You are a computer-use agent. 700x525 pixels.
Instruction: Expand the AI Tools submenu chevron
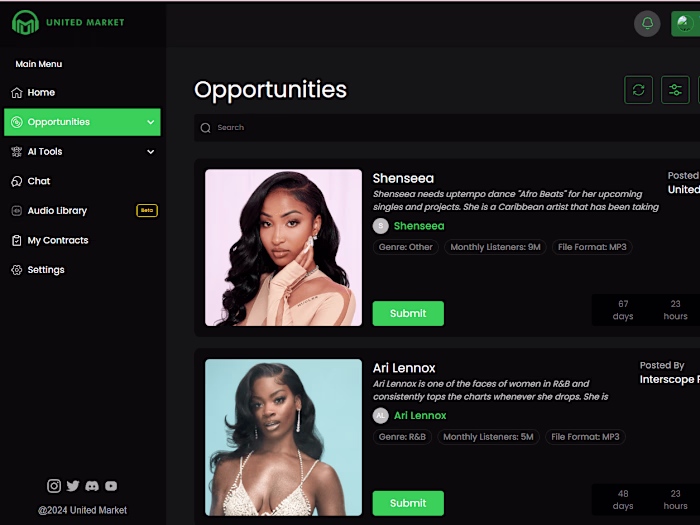[x=151, y=152]
